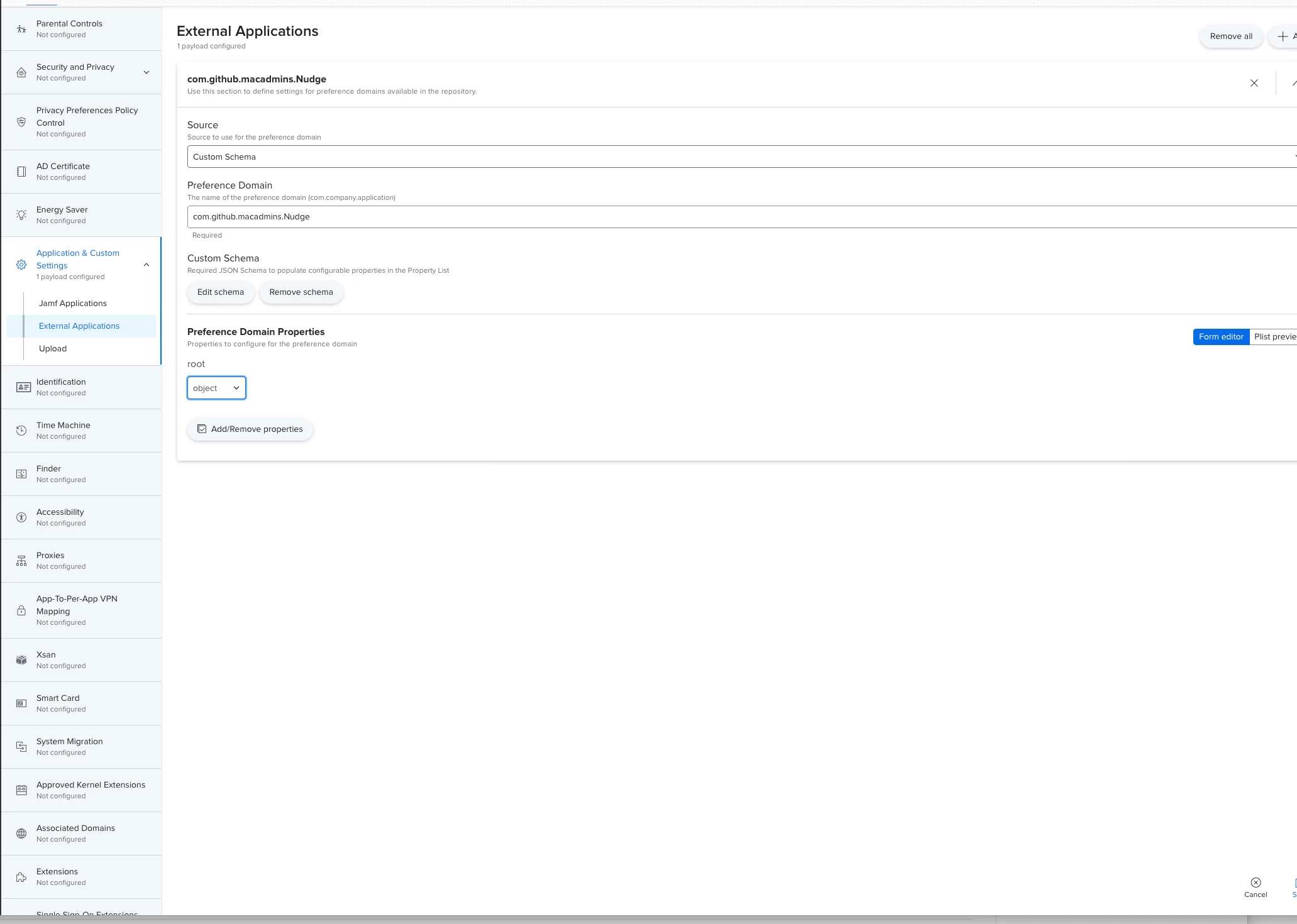
Task: Click the Extensions puzzle icon
Action: point(21,877)
